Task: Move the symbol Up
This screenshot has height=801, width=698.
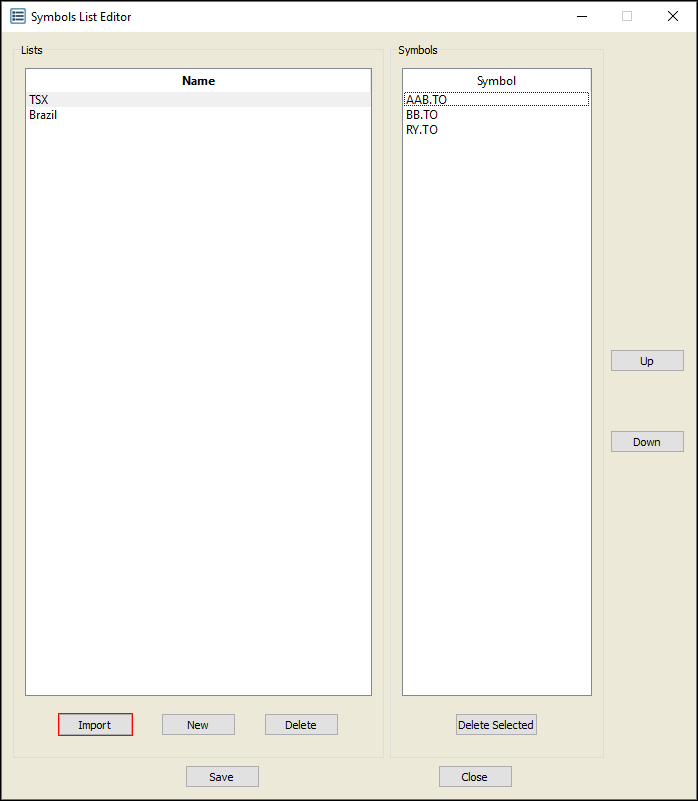Action: pyautogui.click(x=647, y=361)
